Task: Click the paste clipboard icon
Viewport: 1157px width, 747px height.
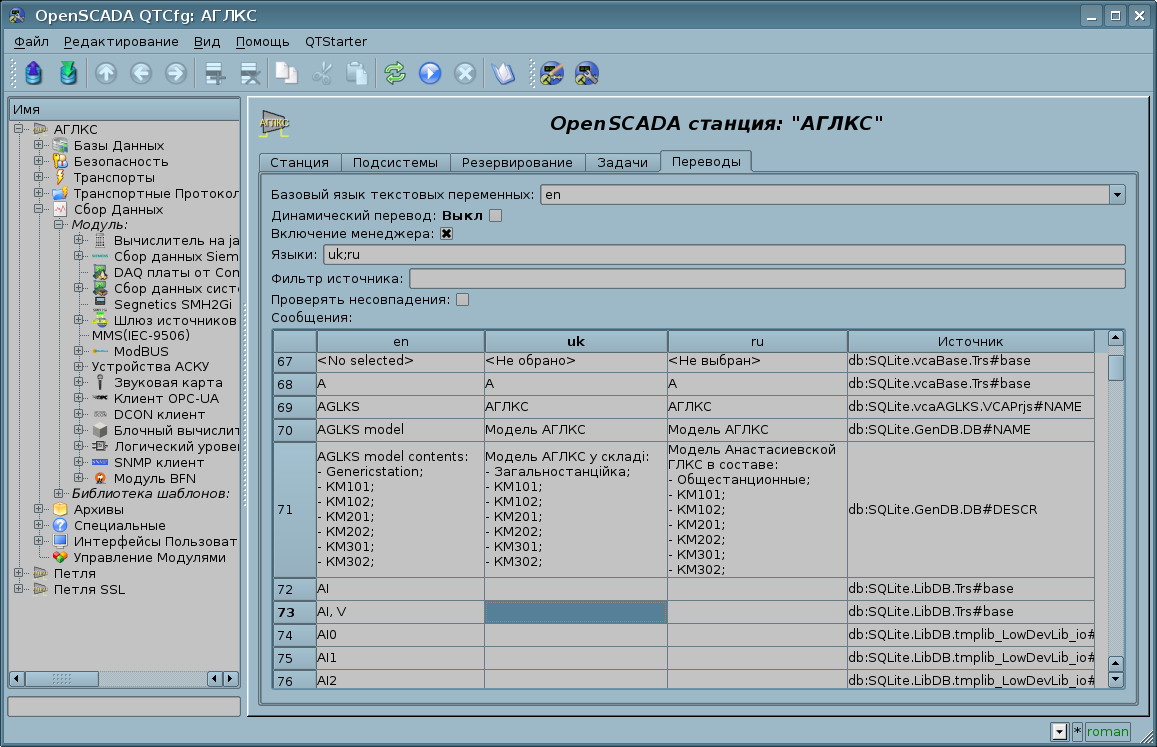Action: [x=357, y=73]
